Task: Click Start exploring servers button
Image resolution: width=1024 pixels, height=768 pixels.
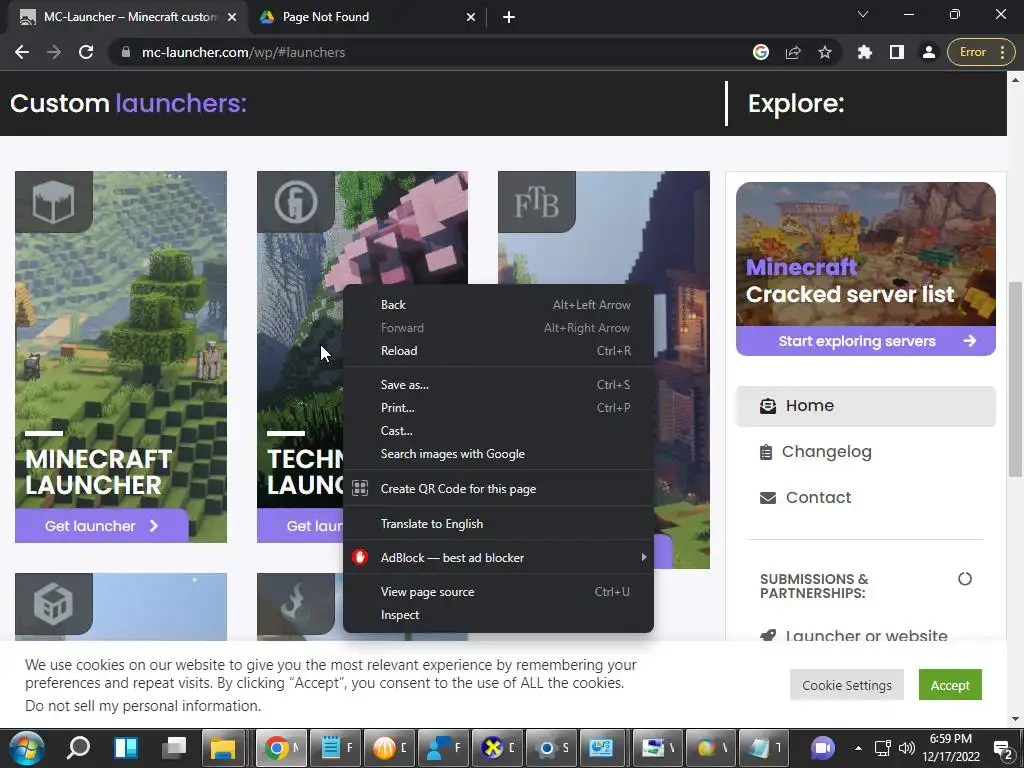Action: point(866,341)
